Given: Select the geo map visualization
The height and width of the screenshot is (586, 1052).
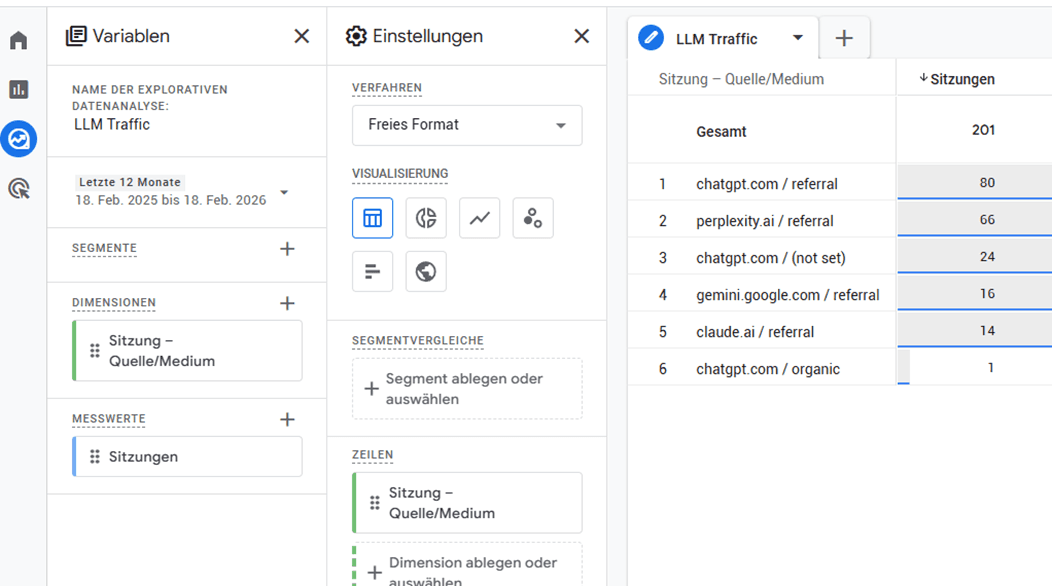Looking at the screenshot, I should [426, 271].
